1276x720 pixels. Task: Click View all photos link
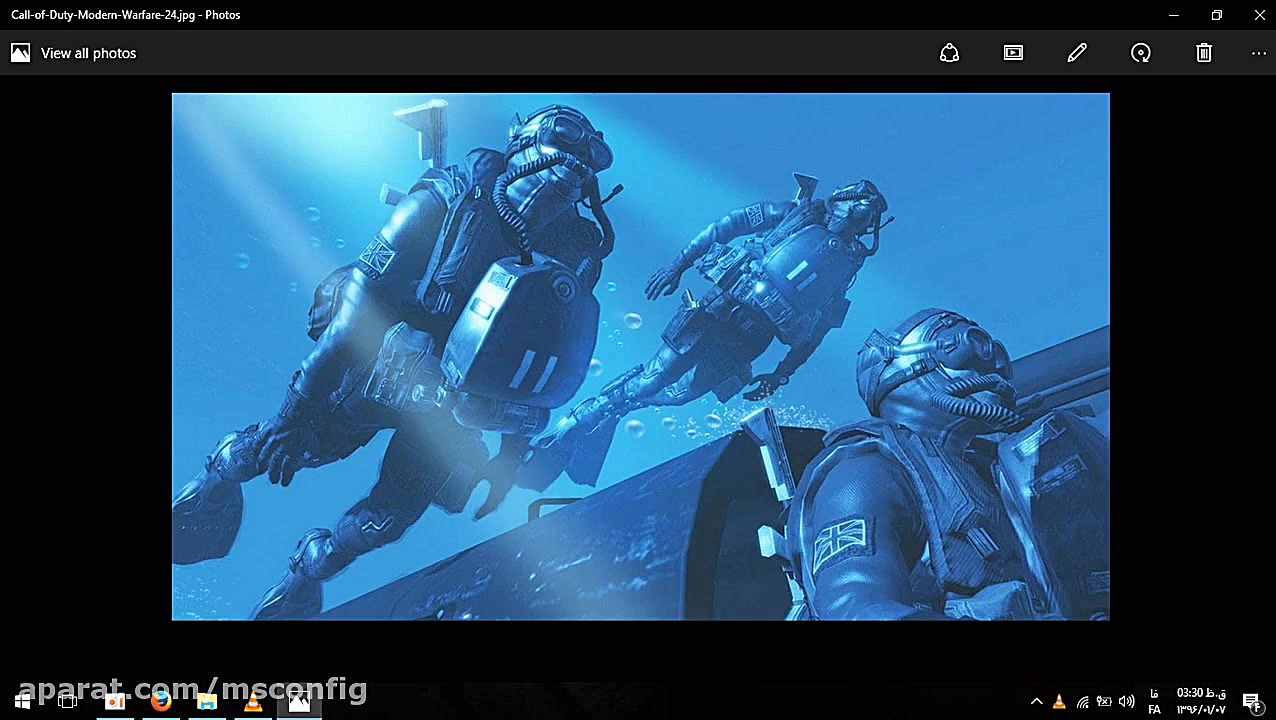tap(74, 53)
